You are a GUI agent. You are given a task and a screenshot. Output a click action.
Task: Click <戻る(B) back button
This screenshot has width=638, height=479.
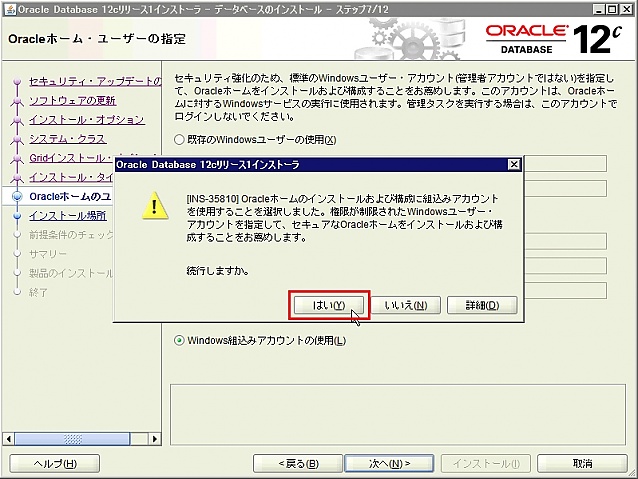pos(298,464)
